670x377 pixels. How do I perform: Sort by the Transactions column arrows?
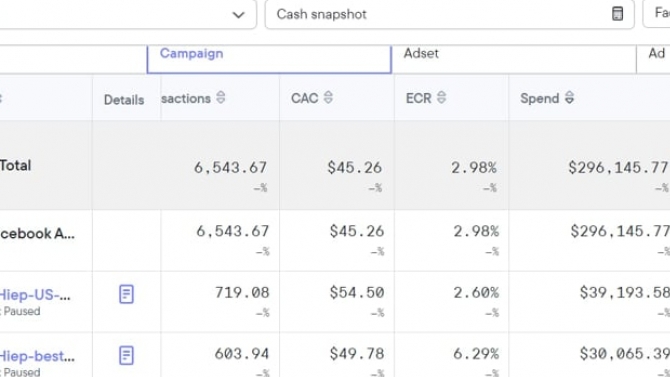[220, 97]
